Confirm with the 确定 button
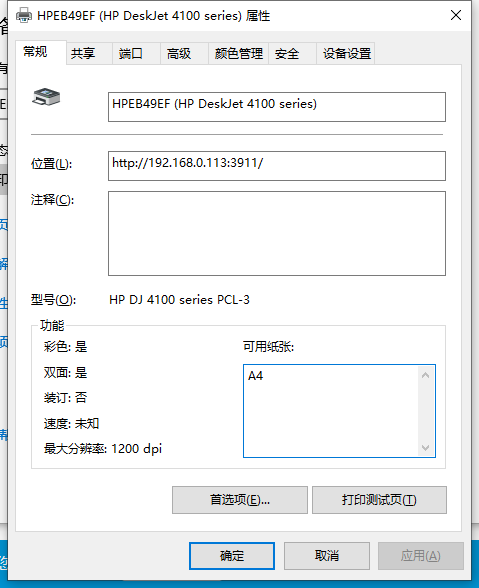 [x=232, y=555]
